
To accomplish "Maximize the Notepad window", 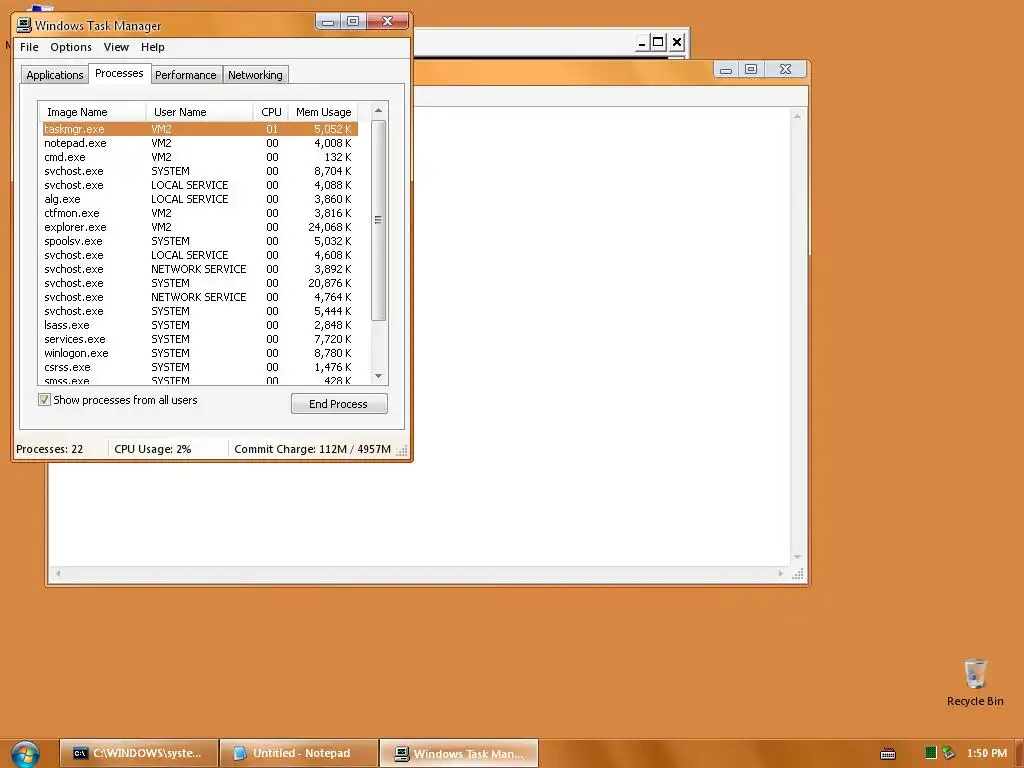I will [751, 69].
